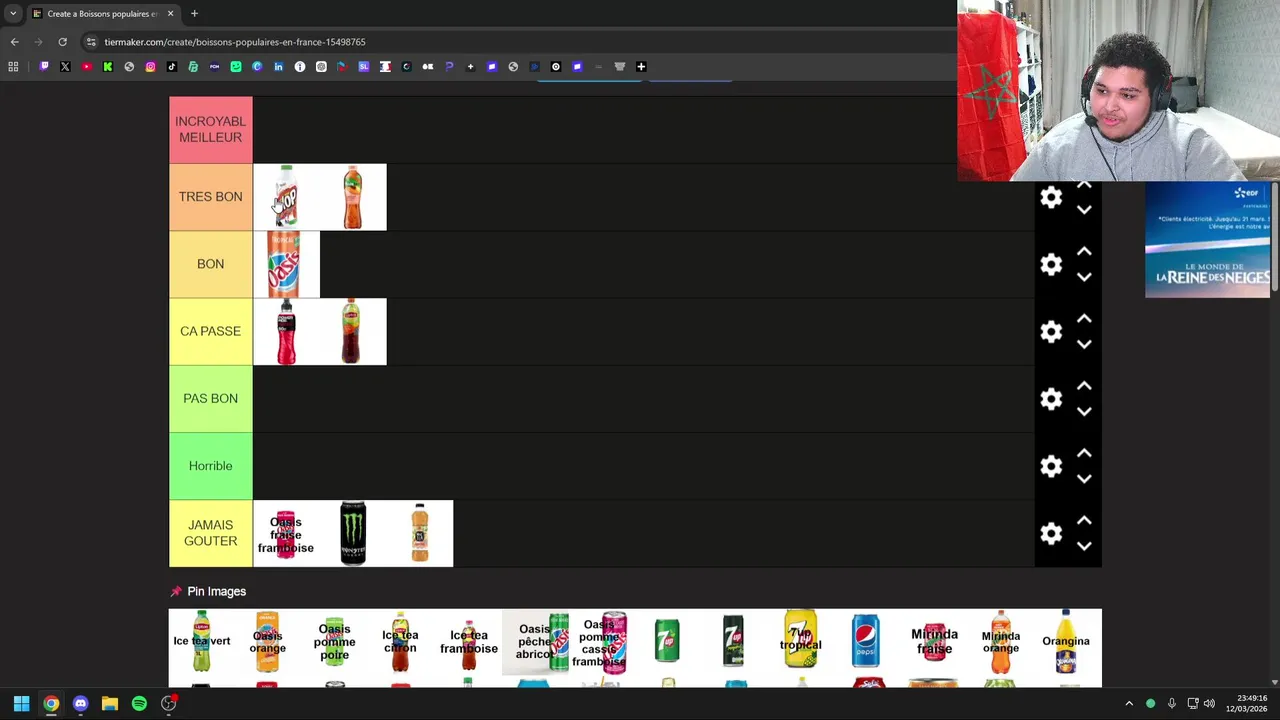
Task: Open the Chrome apps grid shortcut
Action: click(x=13, y=67)
